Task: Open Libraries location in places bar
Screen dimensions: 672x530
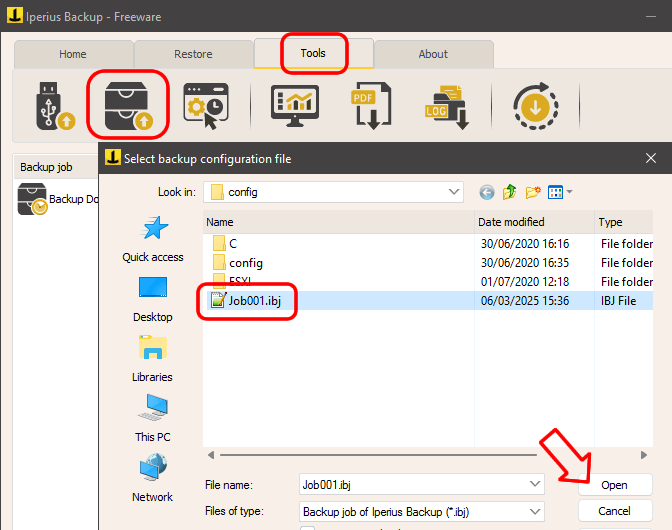Action: pyautogui.click(x=153, y=359)
